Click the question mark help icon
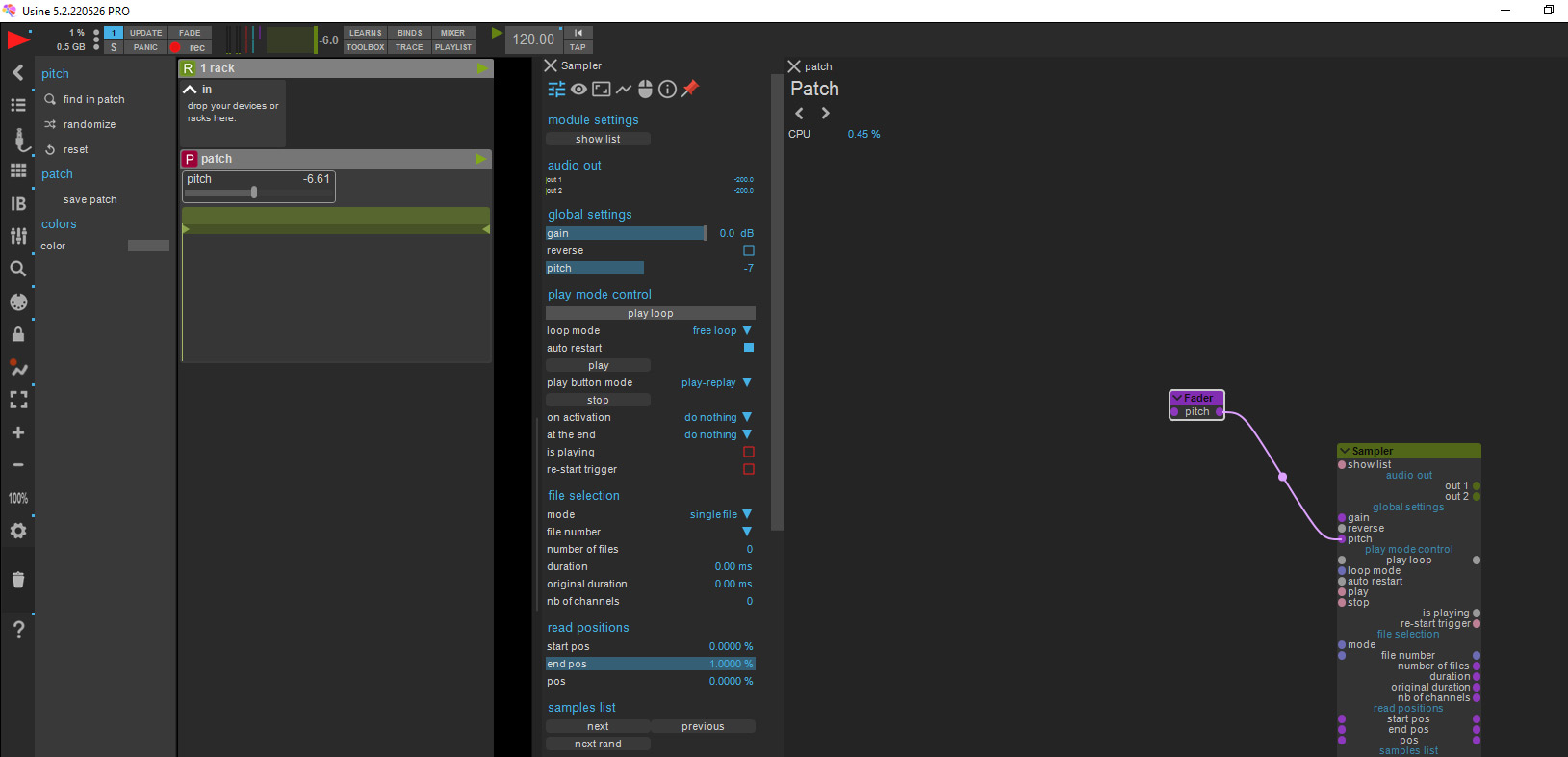 pyautogui.click(x=18, y=629)
